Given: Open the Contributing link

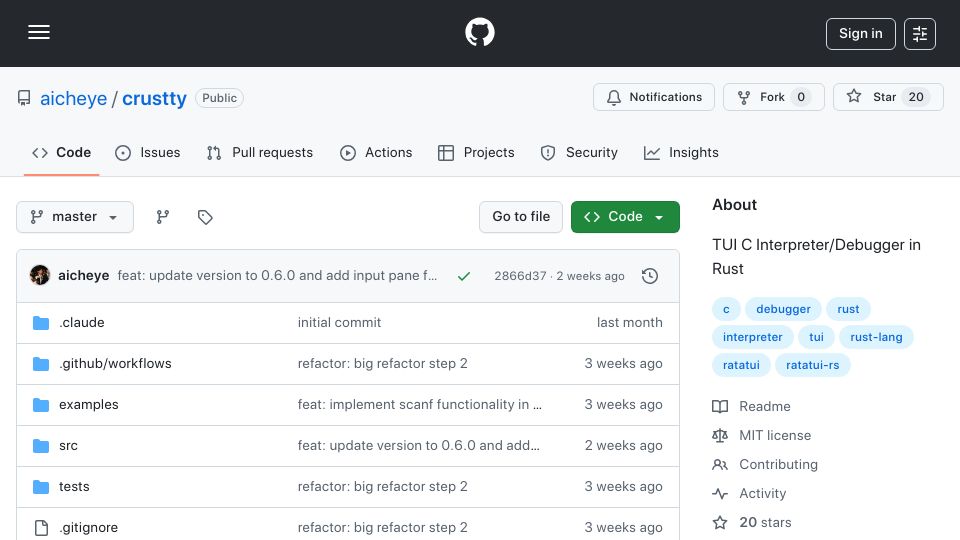Looking at the screenshot, I should coord(778,465).
